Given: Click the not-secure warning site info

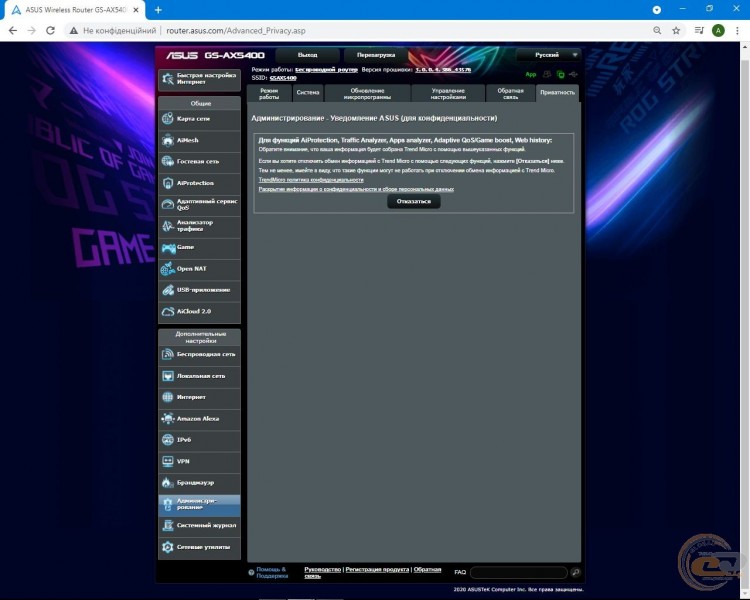Looking at the screenshot, I should pyautogui.click(x=113, y=31).
